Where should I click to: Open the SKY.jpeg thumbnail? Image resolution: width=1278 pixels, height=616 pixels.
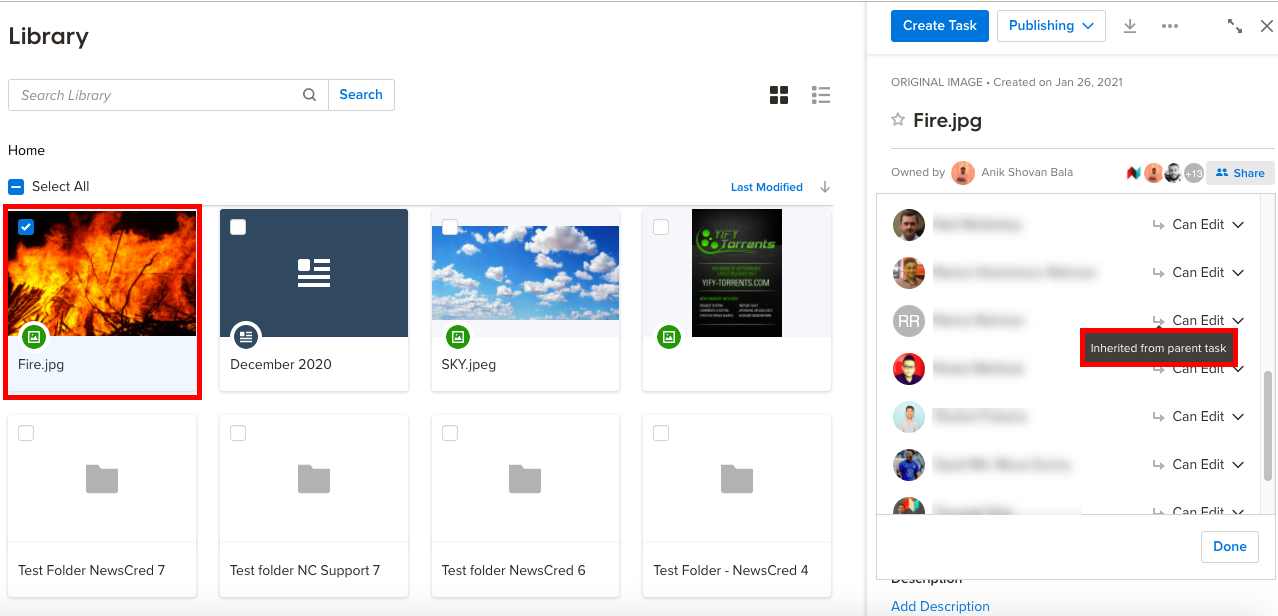tap(525, 273)
